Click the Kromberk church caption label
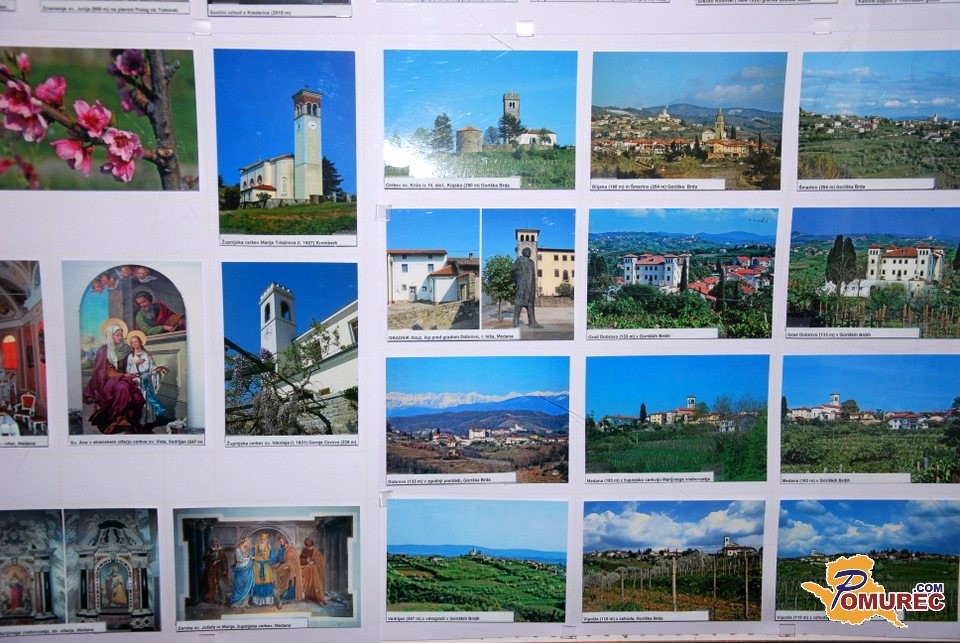 [x=288, y=241]
